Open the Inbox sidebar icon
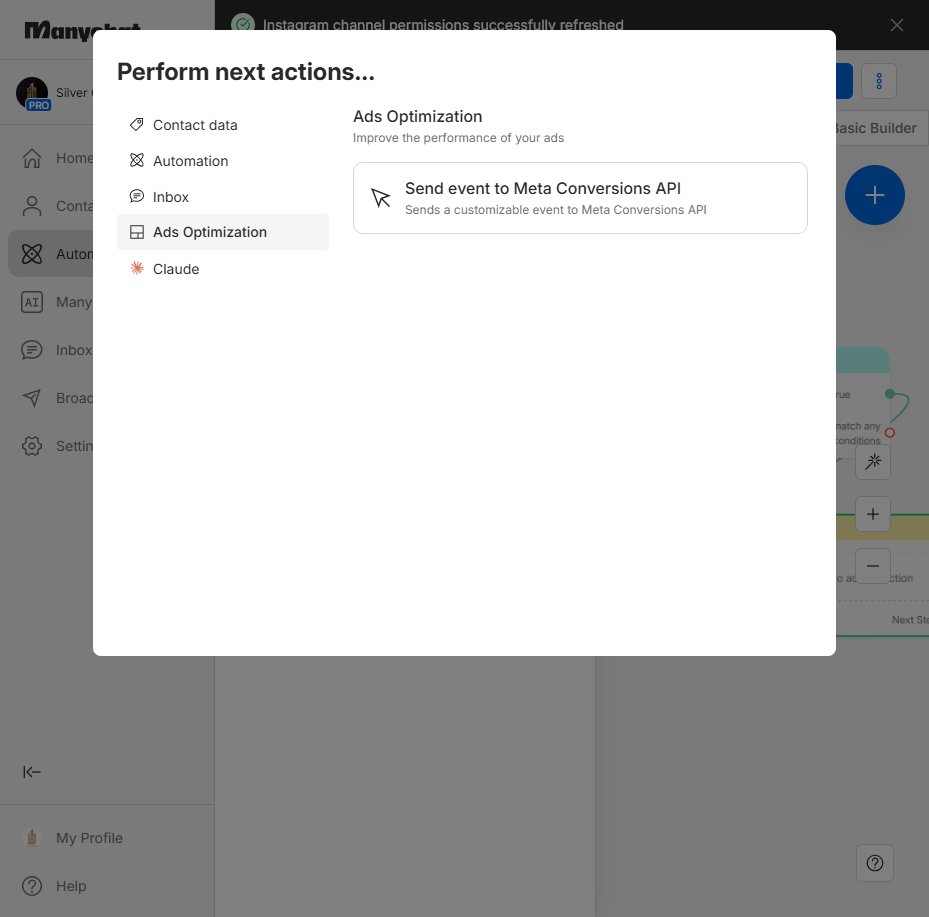Viewport: 929px width, 917px height. tap(32, 350)
